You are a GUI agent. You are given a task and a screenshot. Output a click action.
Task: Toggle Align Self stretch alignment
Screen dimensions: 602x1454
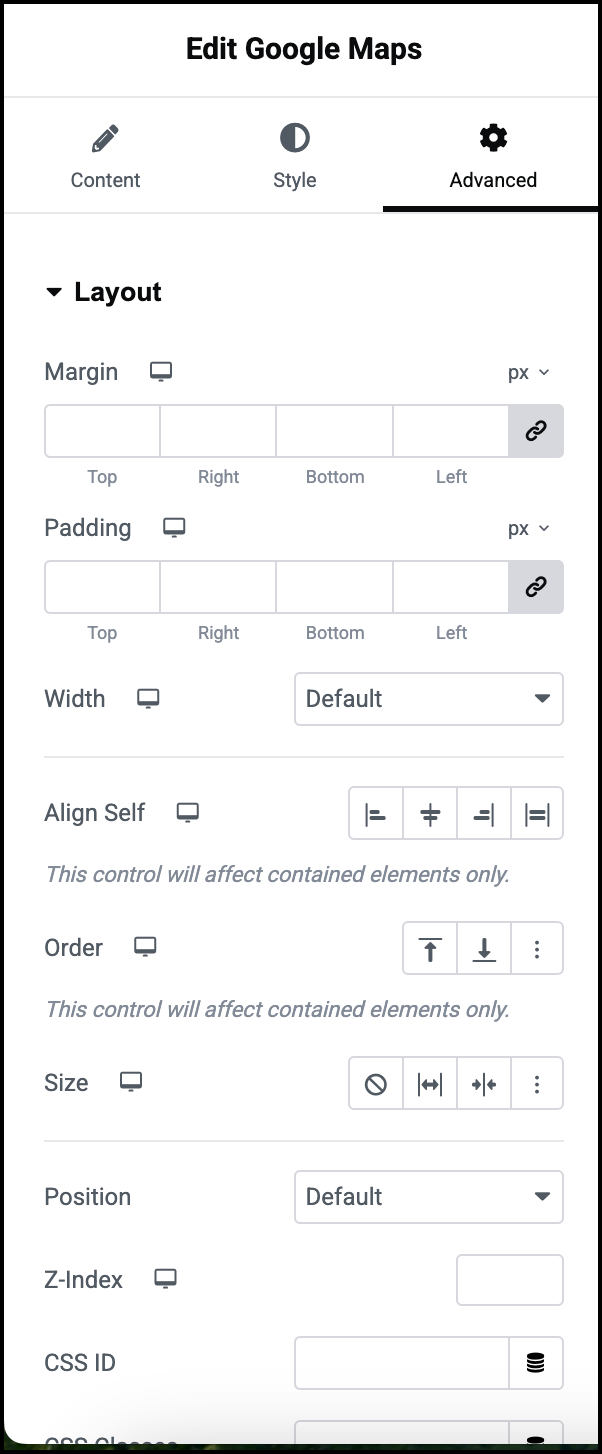537,813
